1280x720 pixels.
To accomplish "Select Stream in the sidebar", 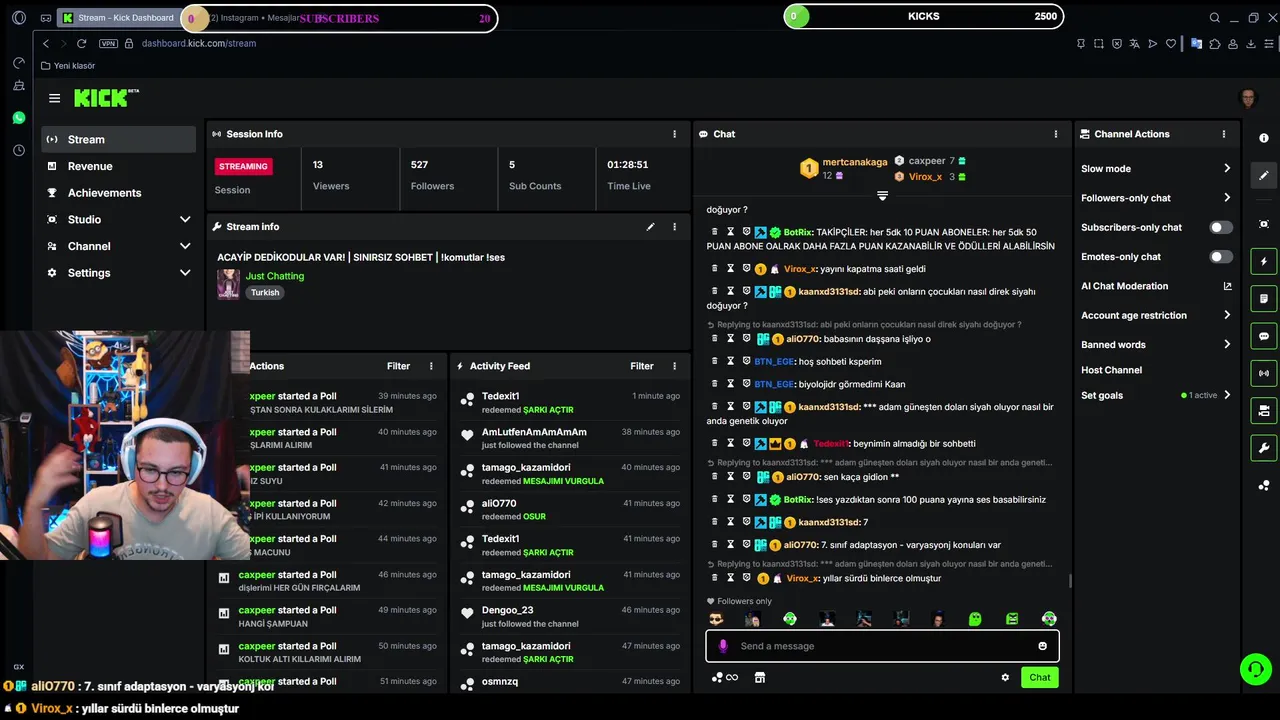I will (119, 139).
